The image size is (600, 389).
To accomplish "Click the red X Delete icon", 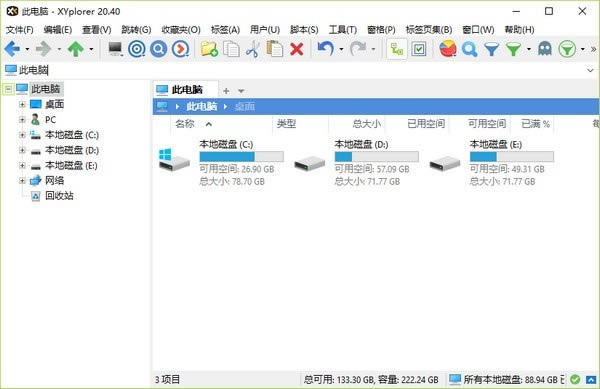I will coord(297,49).
